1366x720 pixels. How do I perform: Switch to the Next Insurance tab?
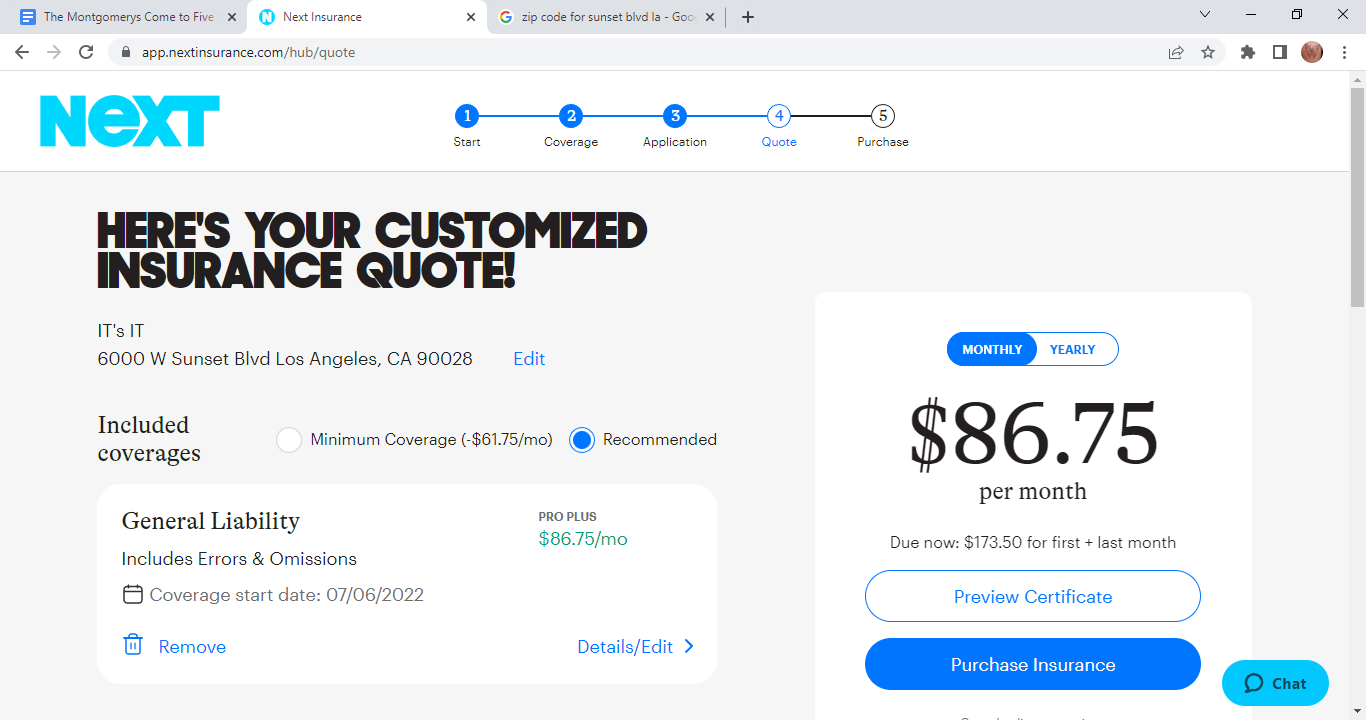(x=366, y=17)
